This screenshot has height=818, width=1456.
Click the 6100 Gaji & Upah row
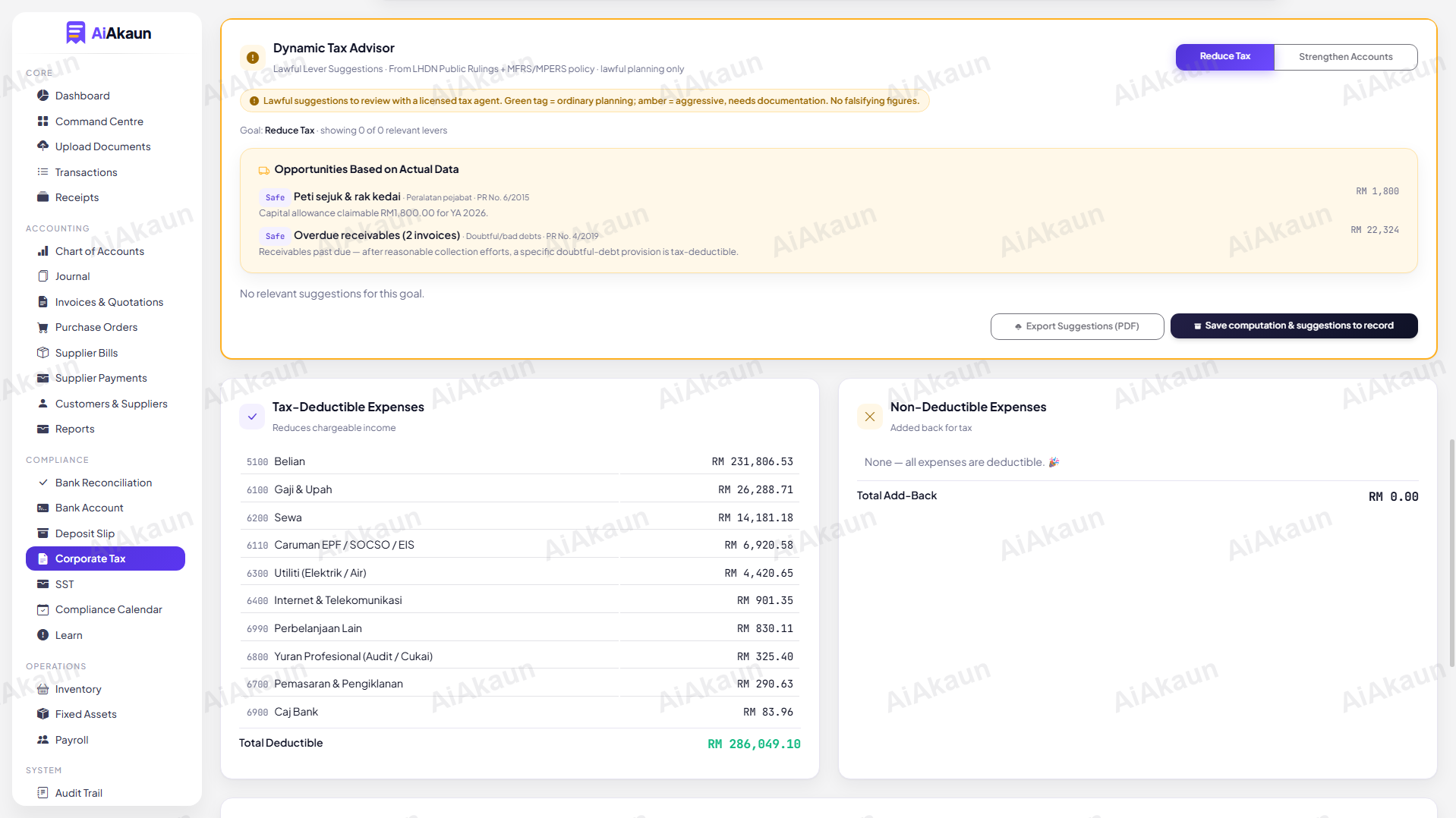[519, 489]
